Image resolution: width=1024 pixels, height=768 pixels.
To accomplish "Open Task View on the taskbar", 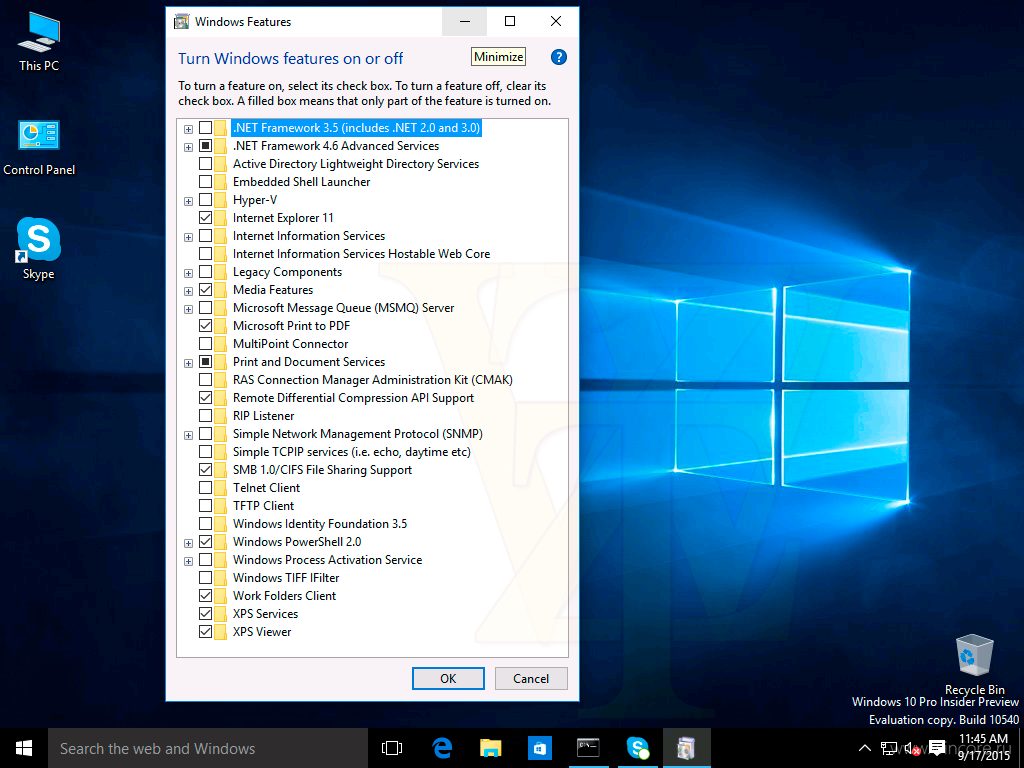I will click(392, 748).
